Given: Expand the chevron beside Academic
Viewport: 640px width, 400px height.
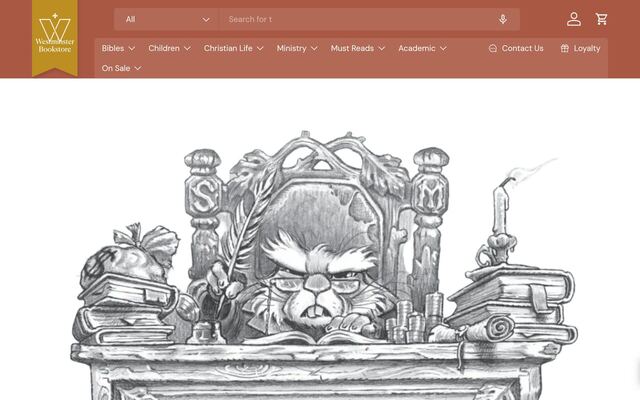Looking at the screenshot, I should (x=443, y=49).
